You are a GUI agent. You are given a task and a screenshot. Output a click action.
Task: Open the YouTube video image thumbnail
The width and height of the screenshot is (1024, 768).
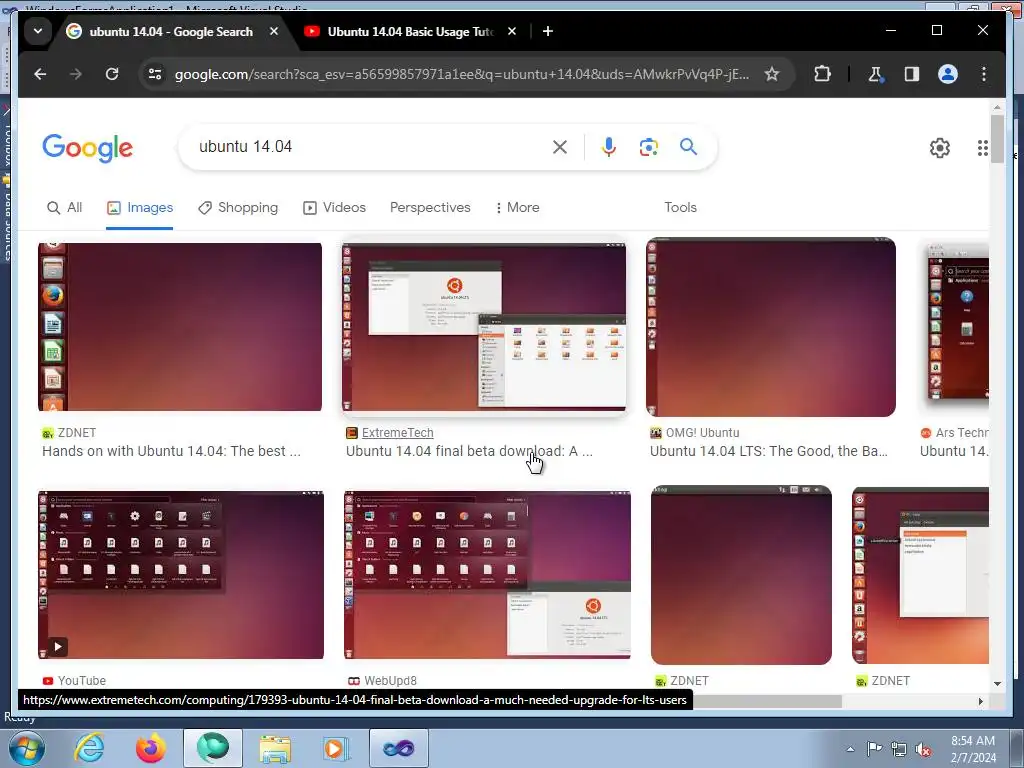pyautogui.click(x=181, y=575)
